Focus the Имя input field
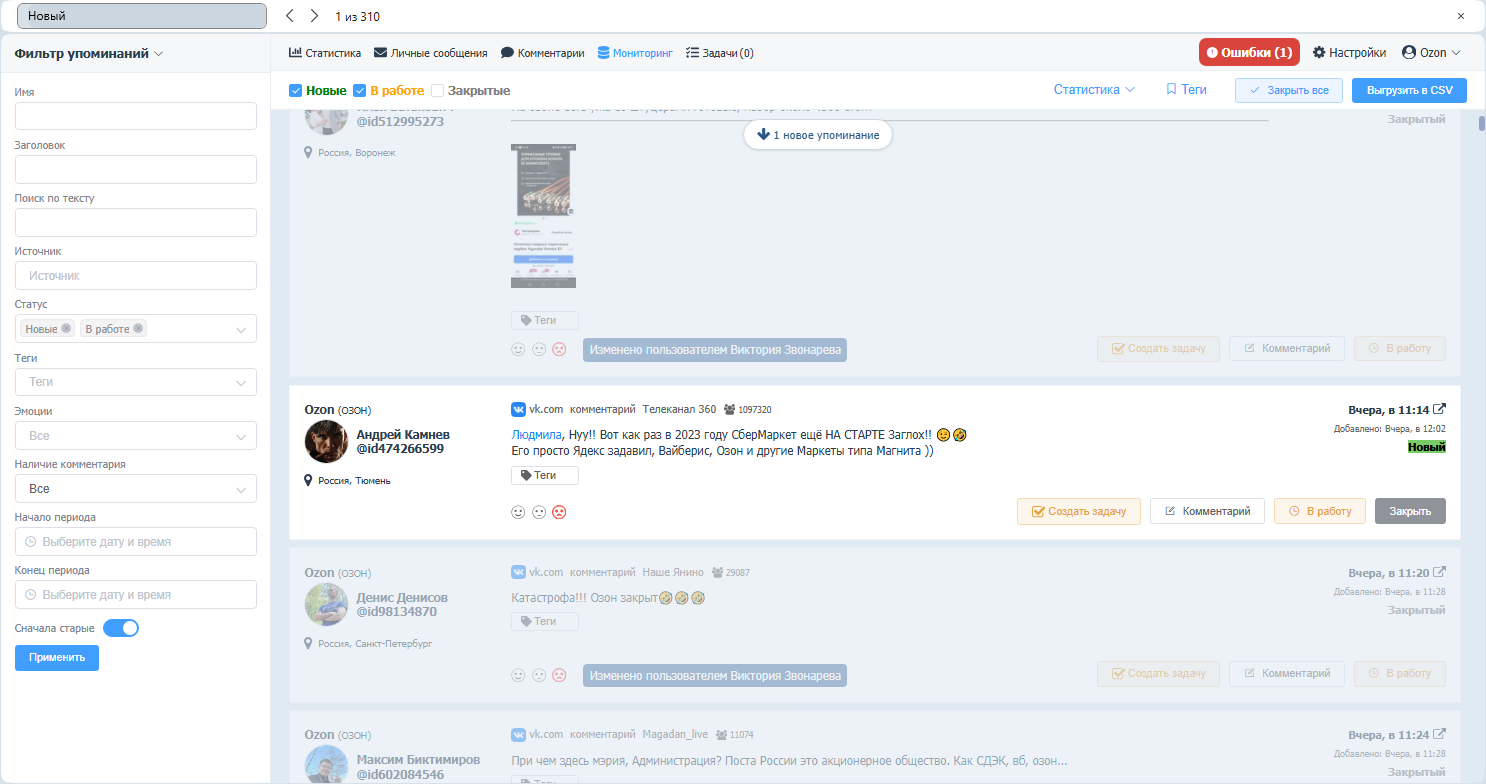1486x784 pixels. click(x=136, y=116)
